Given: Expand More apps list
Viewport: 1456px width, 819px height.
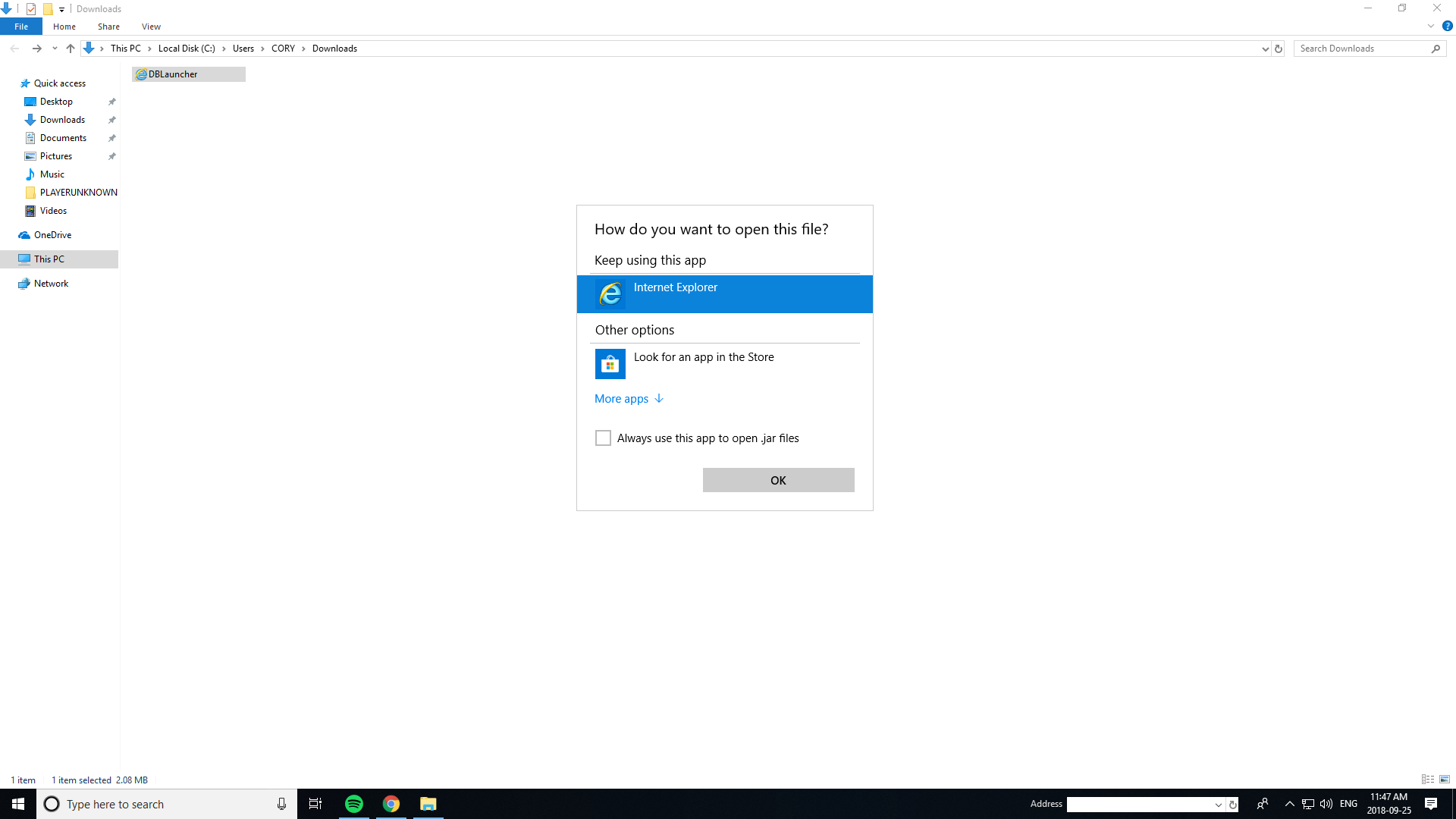Looking at the screenshot, I should click(629, 399).
